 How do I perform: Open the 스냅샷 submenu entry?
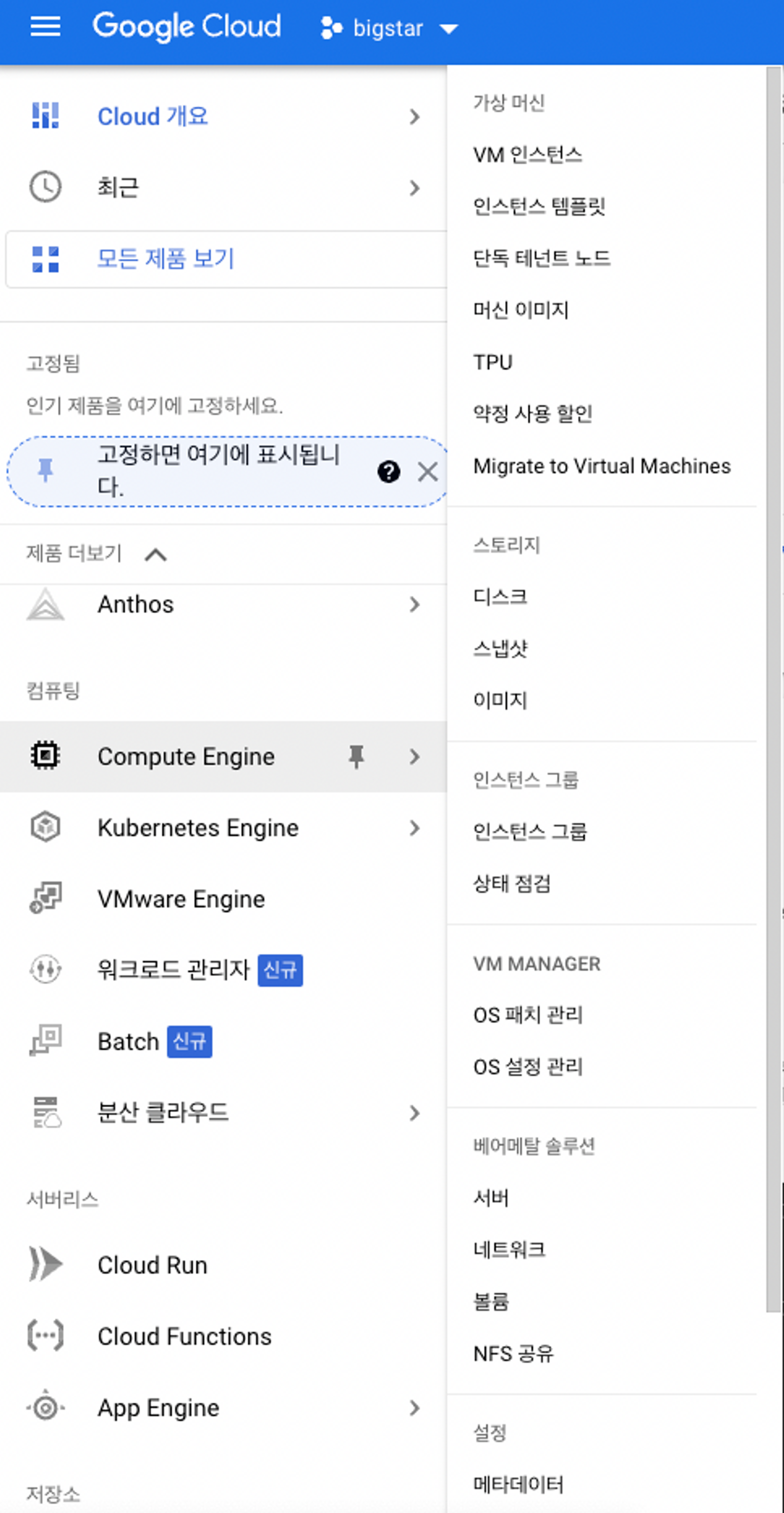click(x=500, y=648)
